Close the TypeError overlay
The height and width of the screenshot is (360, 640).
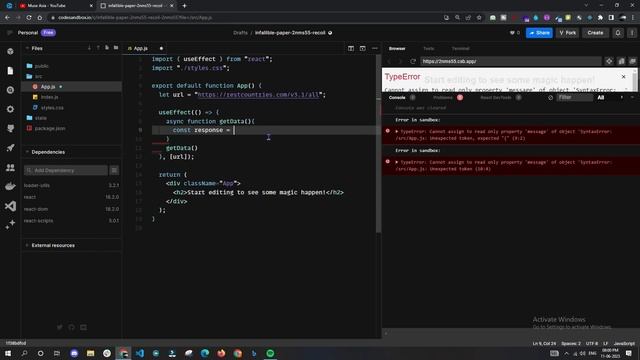pyautogui.click(x=623, y=77)
